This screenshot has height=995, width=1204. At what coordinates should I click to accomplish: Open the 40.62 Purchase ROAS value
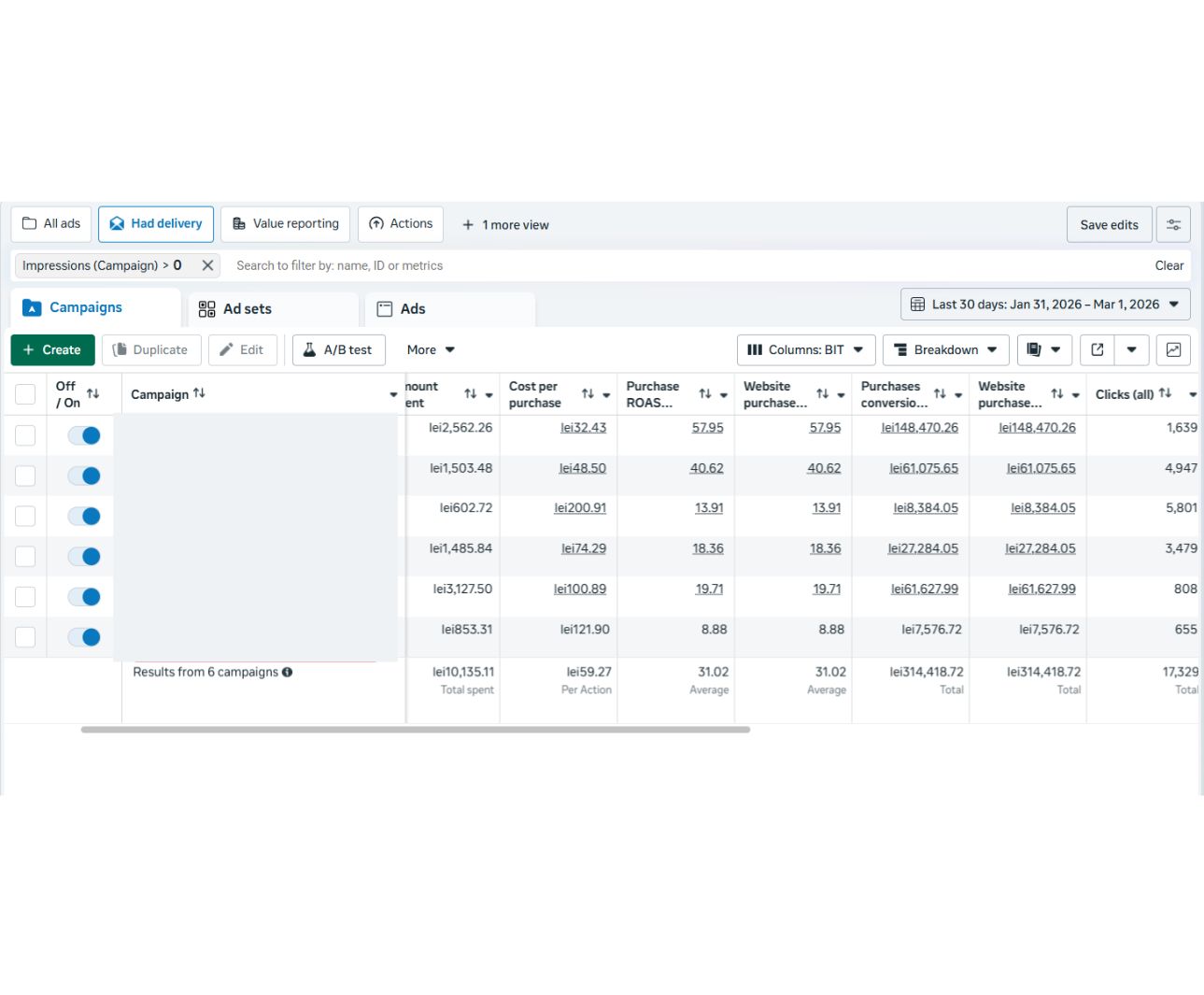pos(707,468)
